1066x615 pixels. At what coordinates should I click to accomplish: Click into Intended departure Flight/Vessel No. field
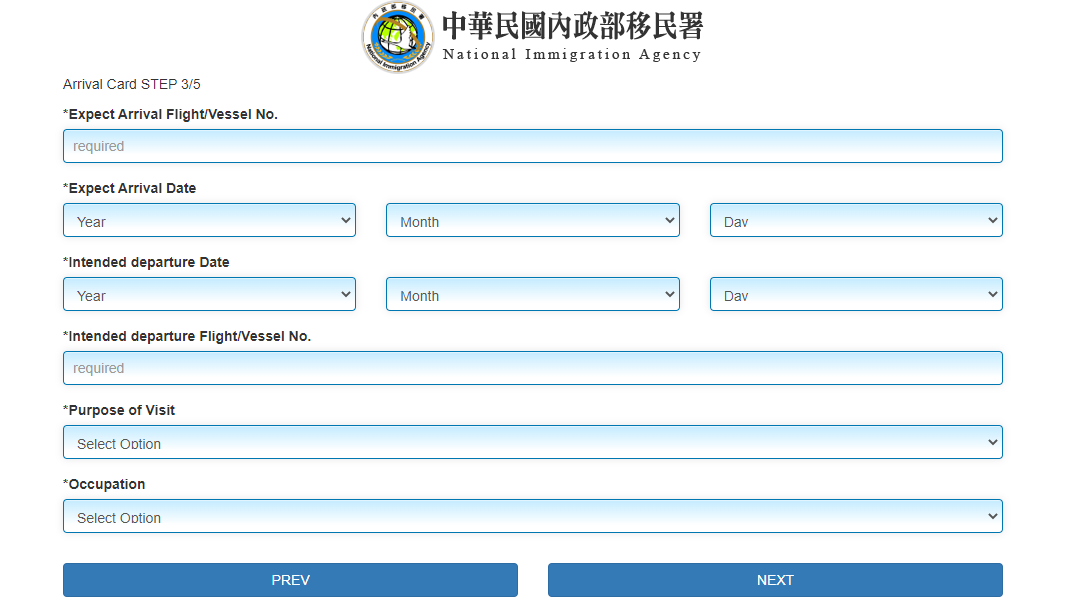click(532, 368)
